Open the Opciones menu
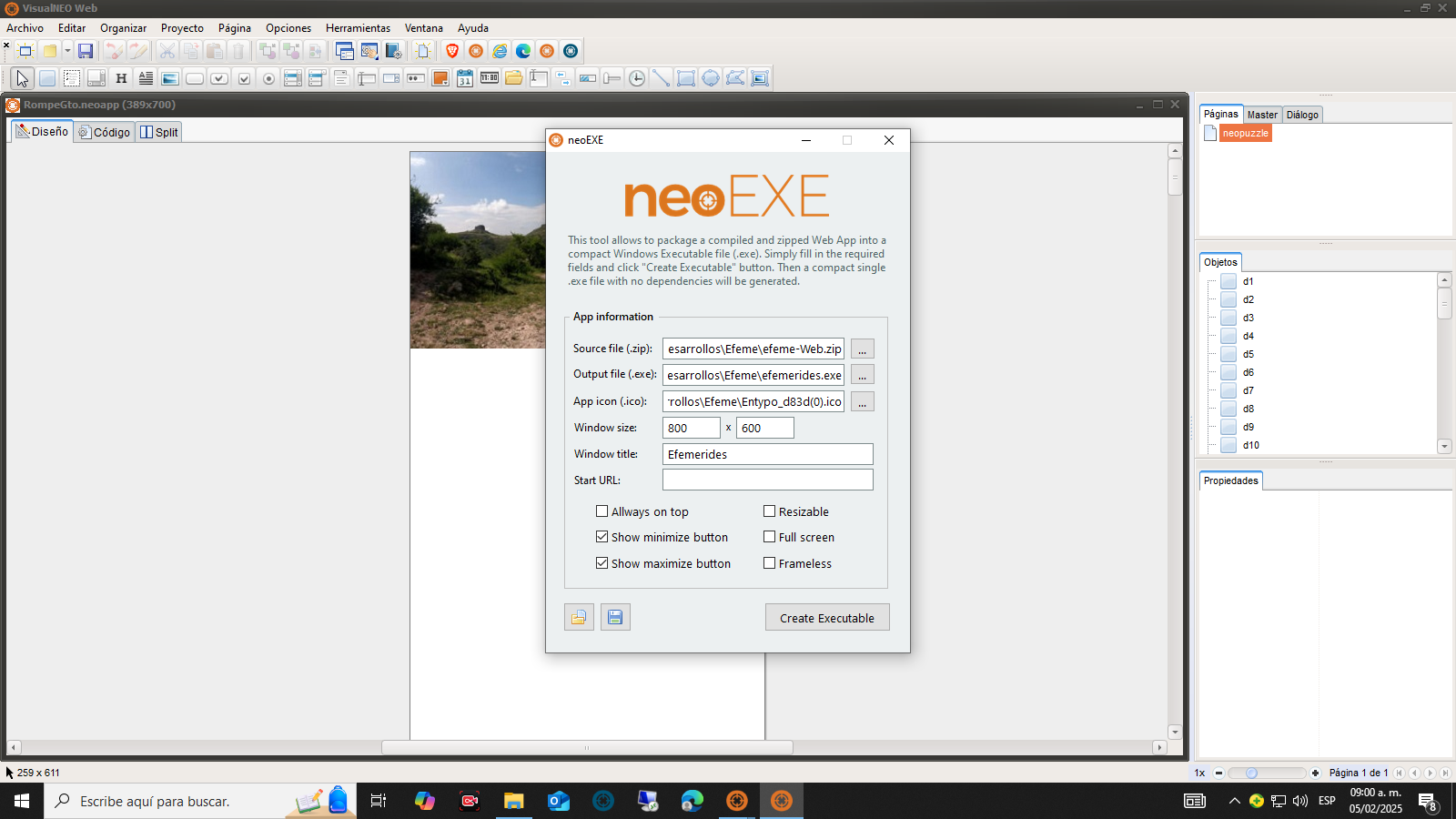 pyautogui.click(x=288, y=28)
